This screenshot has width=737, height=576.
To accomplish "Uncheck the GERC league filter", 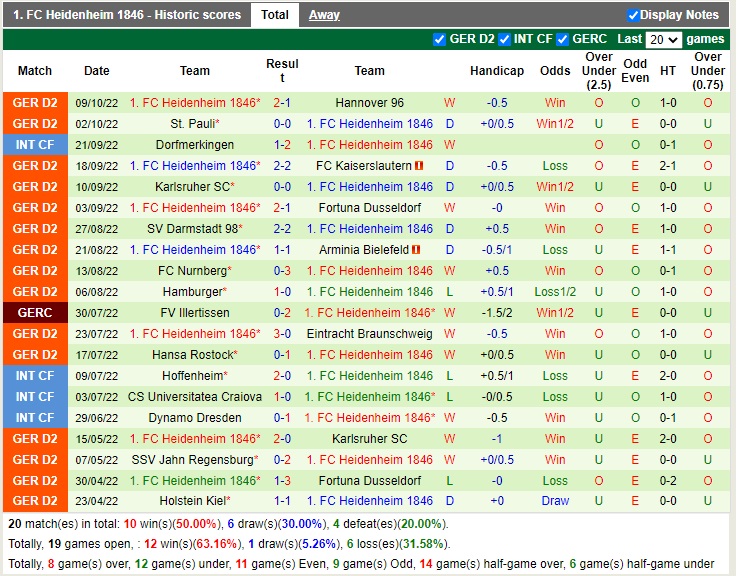I will pos(562,39).
